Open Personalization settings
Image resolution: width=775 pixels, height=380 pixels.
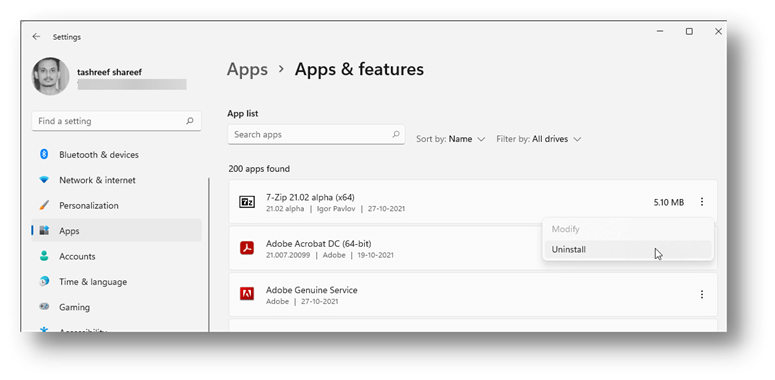pyautogui.click(x=116, y=206)
